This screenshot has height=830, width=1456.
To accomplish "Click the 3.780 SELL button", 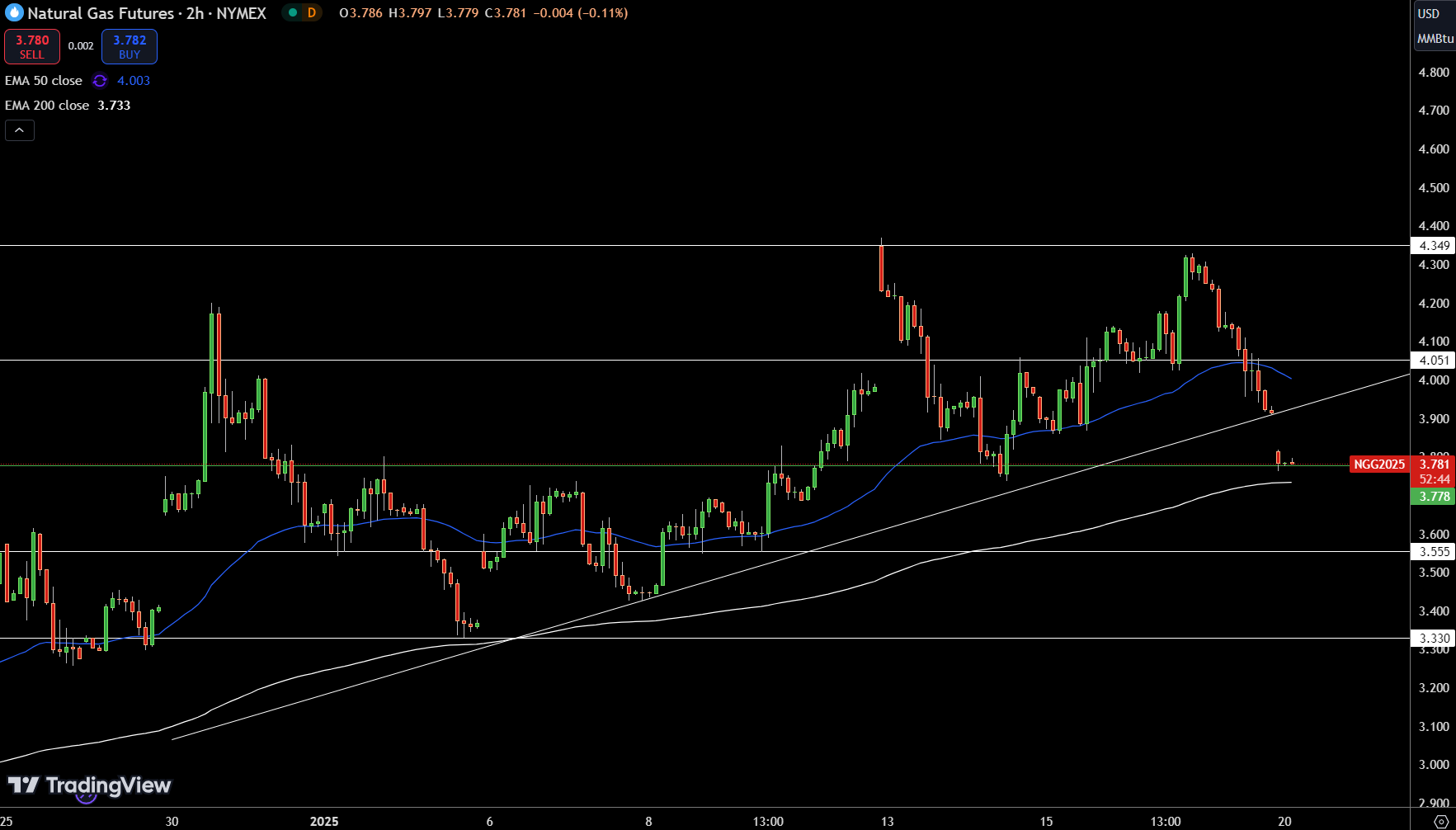I will (32, 47).
